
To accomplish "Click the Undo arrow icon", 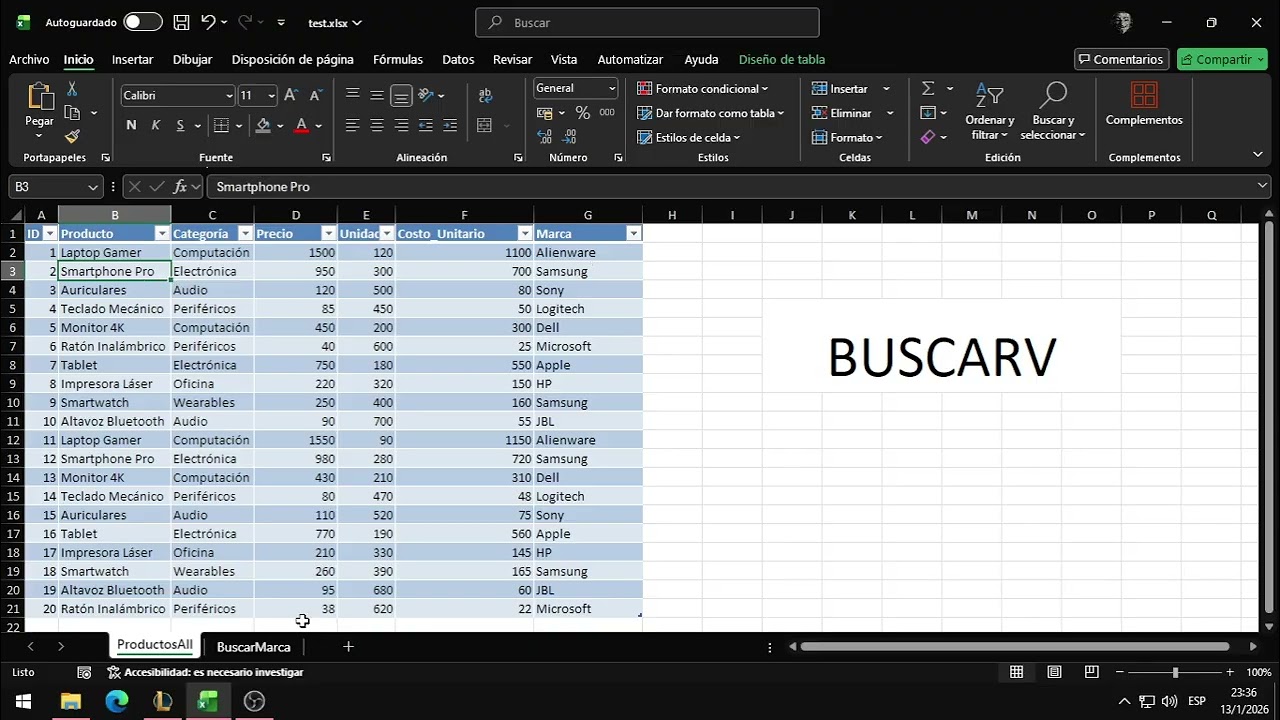I will 208,22.
